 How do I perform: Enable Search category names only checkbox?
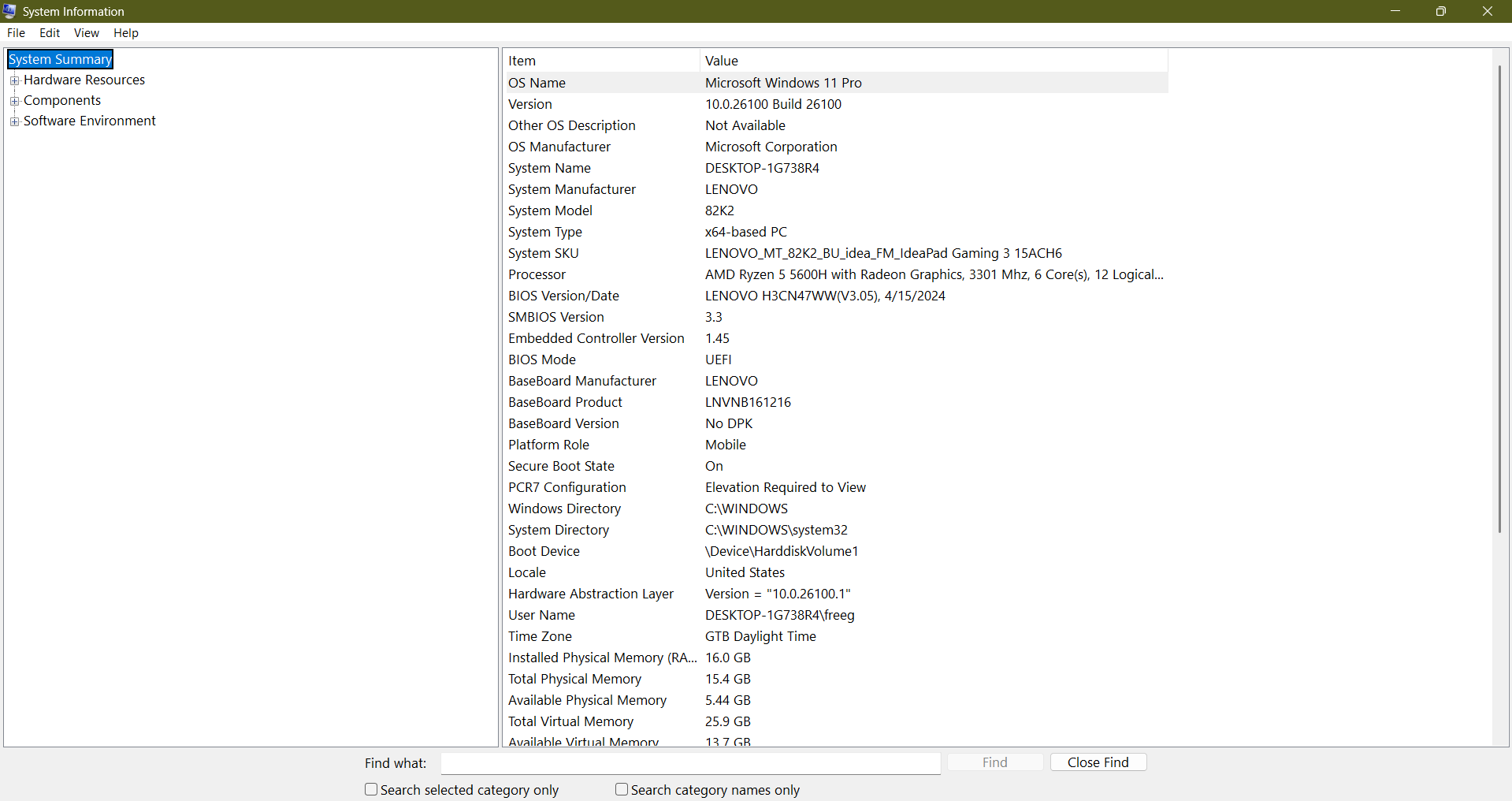point(622,789)
